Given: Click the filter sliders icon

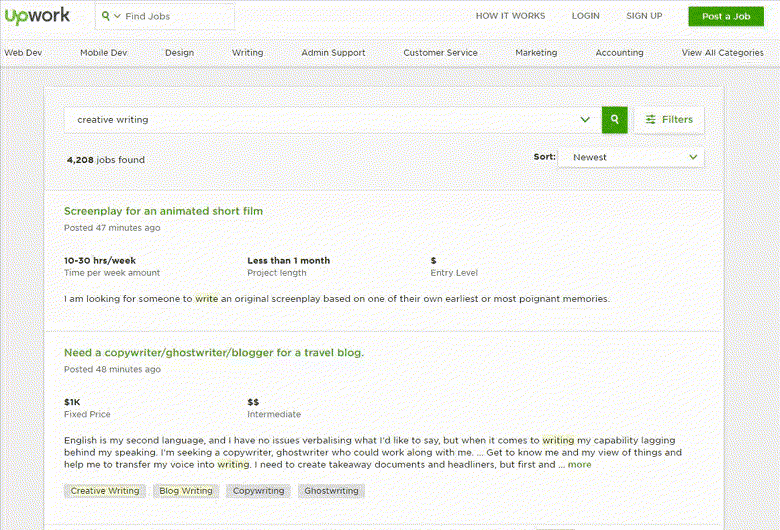Looking at the screenshot, I should pos(651,120).
